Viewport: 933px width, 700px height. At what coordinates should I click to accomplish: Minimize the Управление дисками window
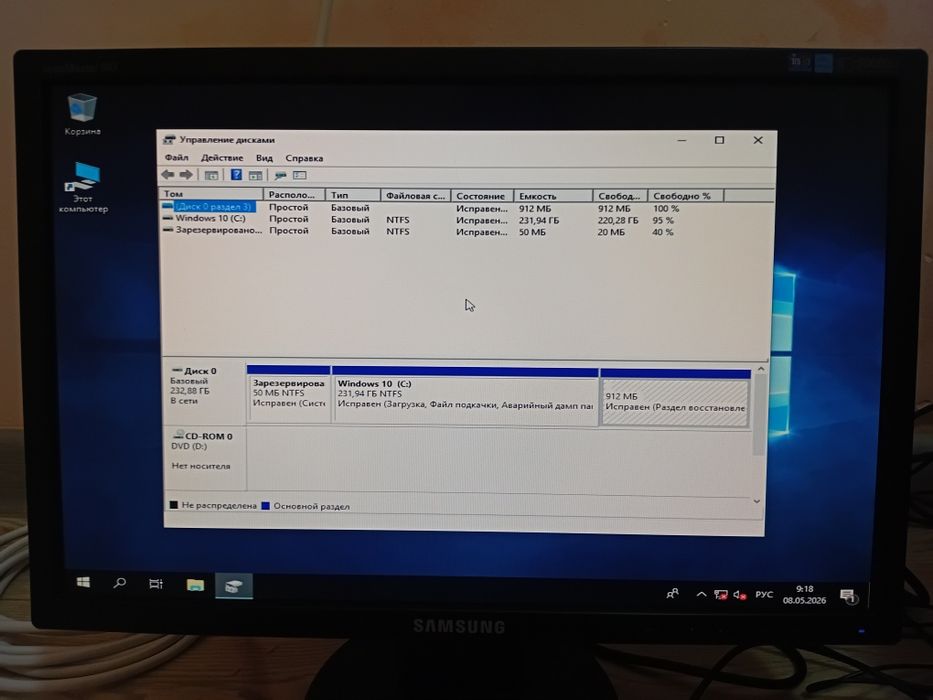(x=682, y=140)
